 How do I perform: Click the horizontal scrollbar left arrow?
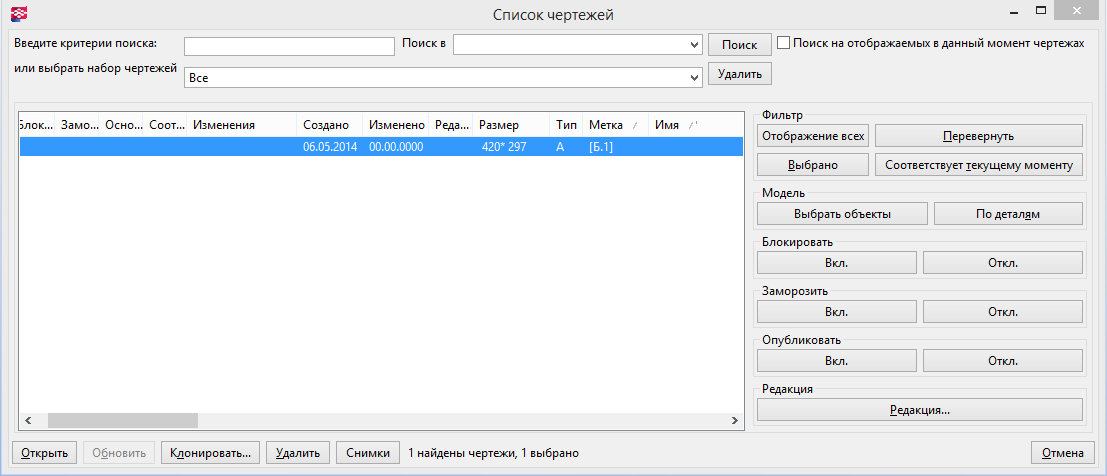point(28,420)
